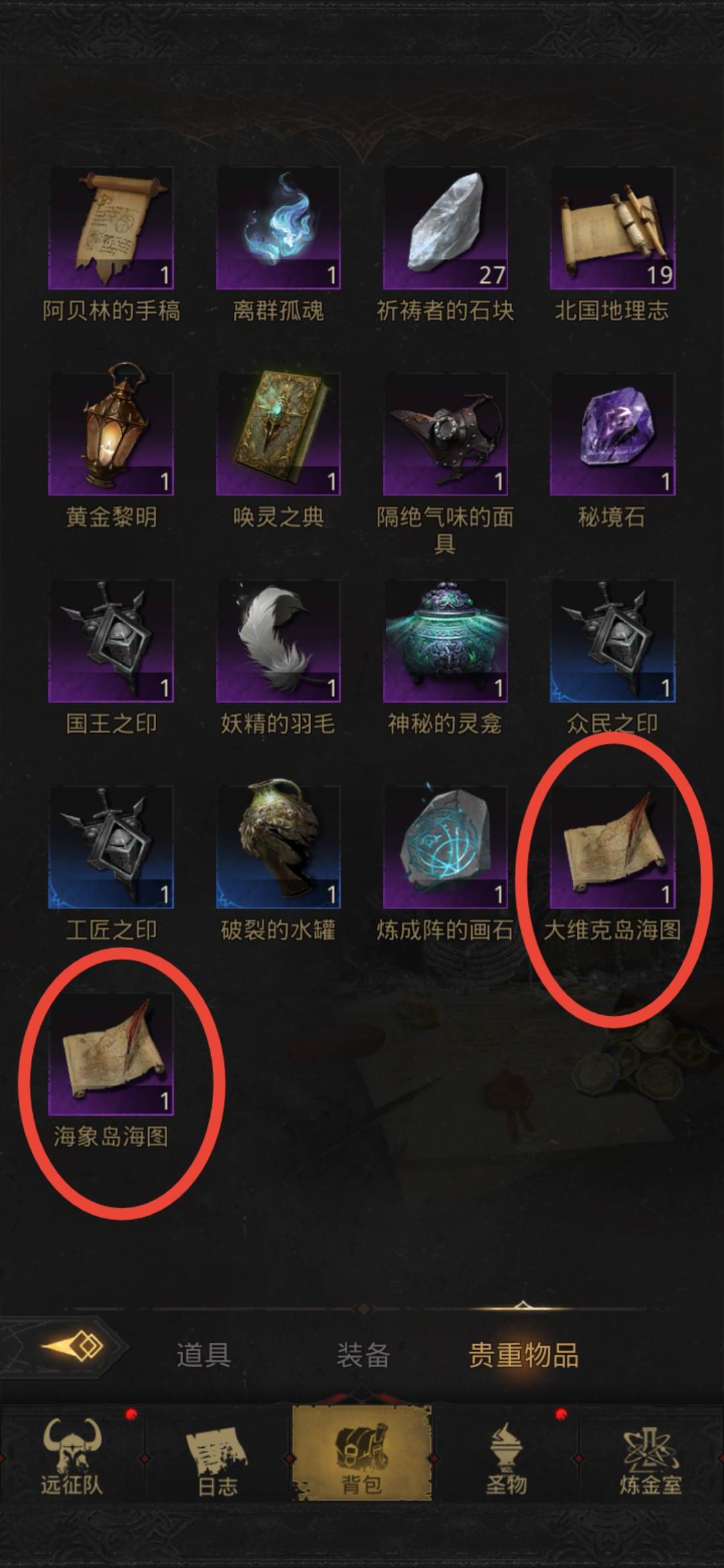This screenshot has height=1568, width=724.
Task: Open the 大维克岛海图 map item
Action: 612,847
